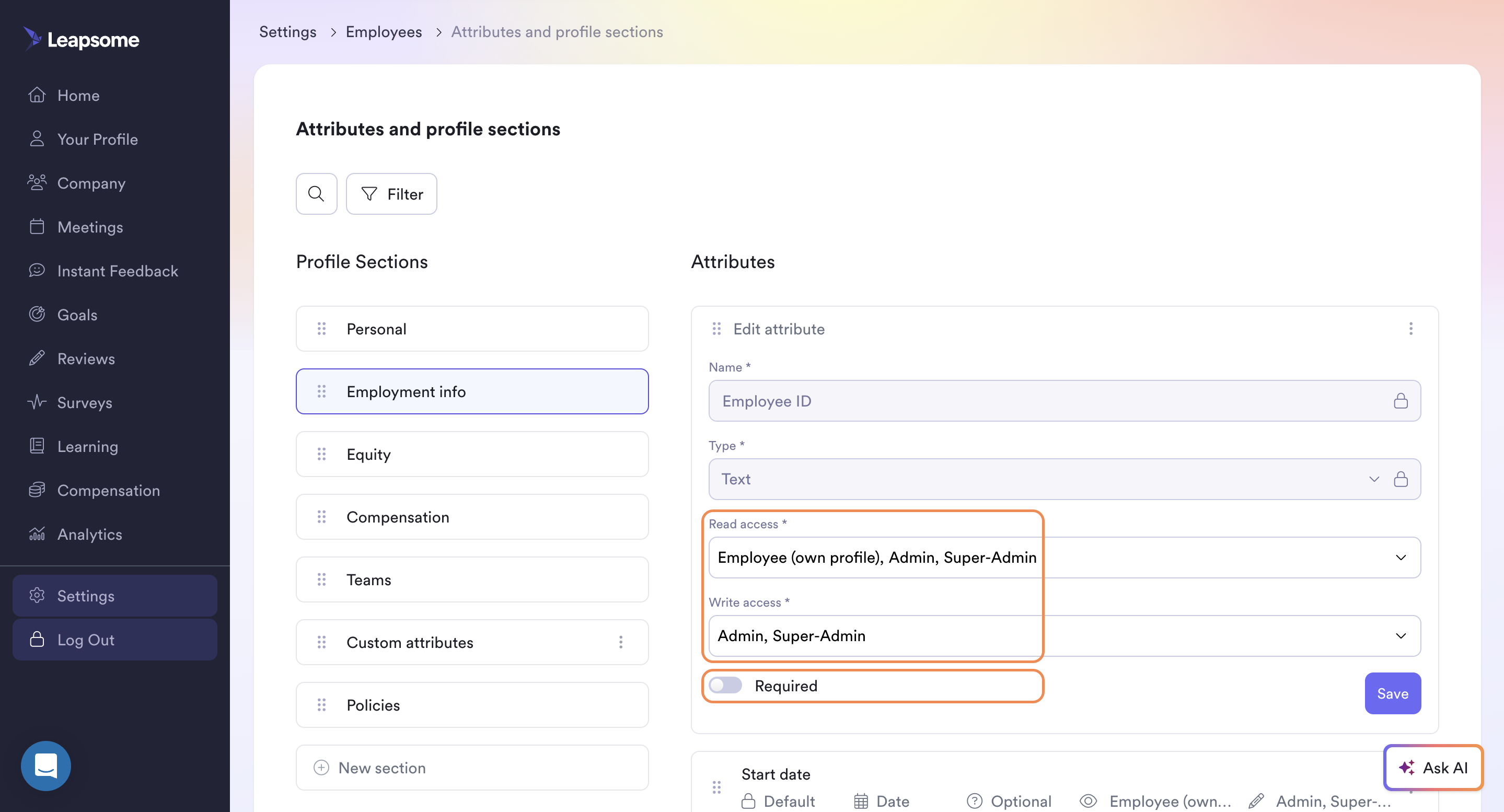This screenshot has width=1504, height=812.
Task: Save the attribute changes
Action: [x=1393, y=693]
